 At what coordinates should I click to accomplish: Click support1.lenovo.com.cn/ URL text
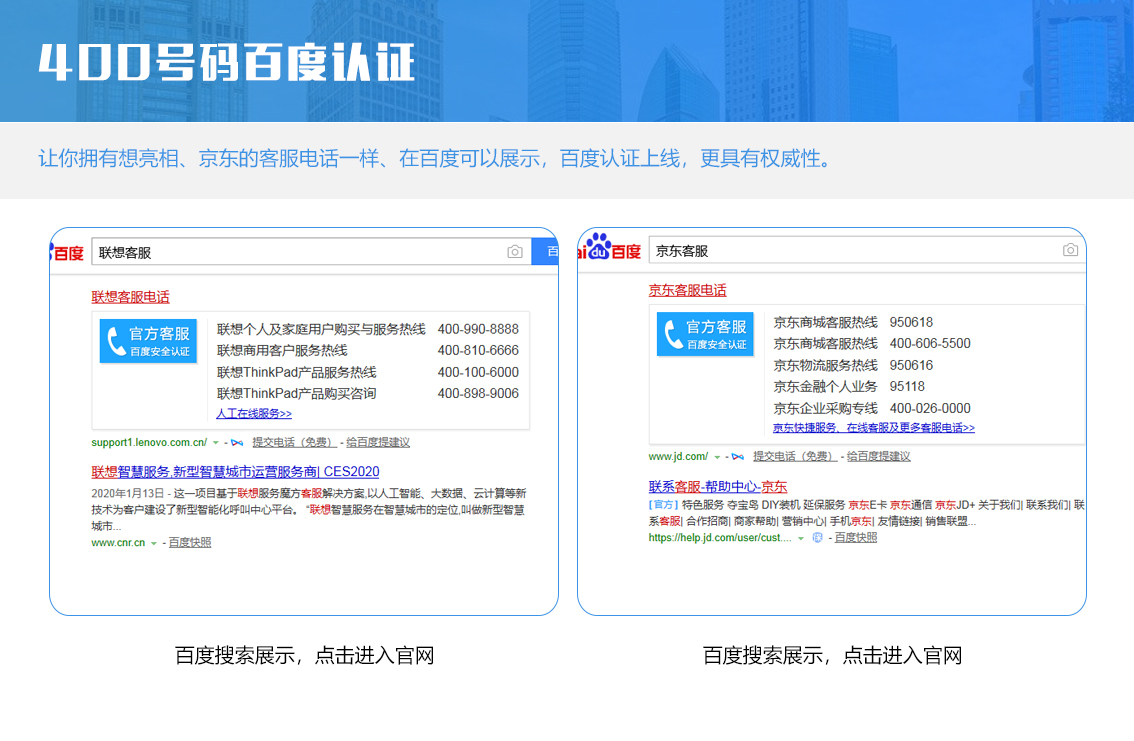149,442
